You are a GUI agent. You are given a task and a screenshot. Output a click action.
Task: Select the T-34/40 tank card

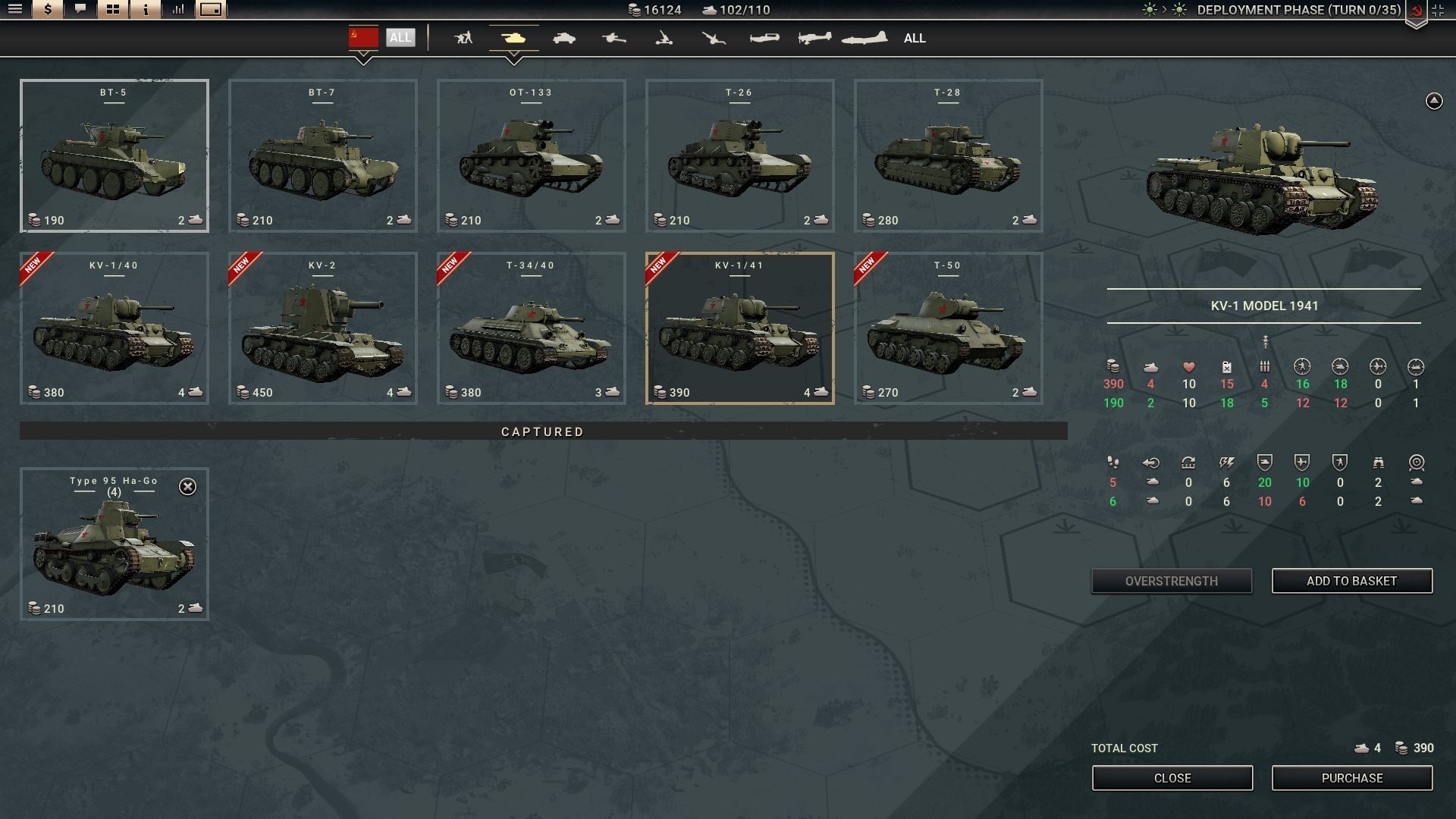(531, 328)
